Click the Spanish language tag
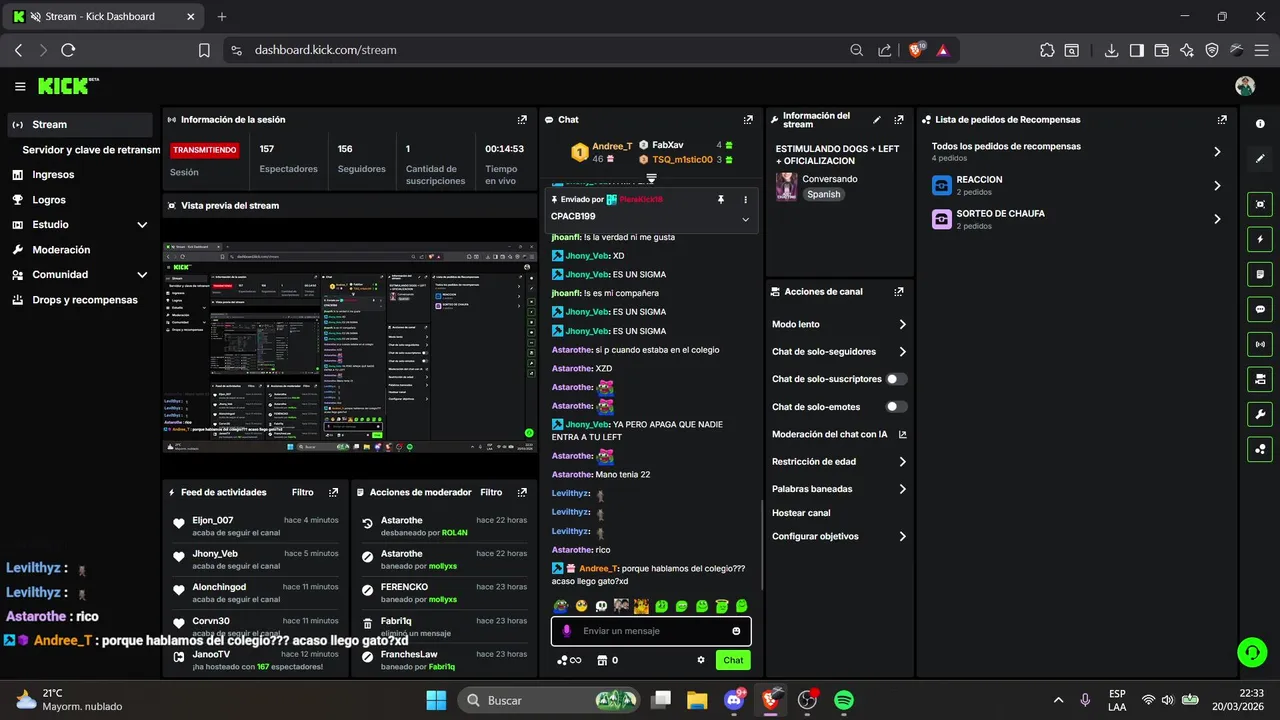The image size is (1280, 720). (824, 194)
